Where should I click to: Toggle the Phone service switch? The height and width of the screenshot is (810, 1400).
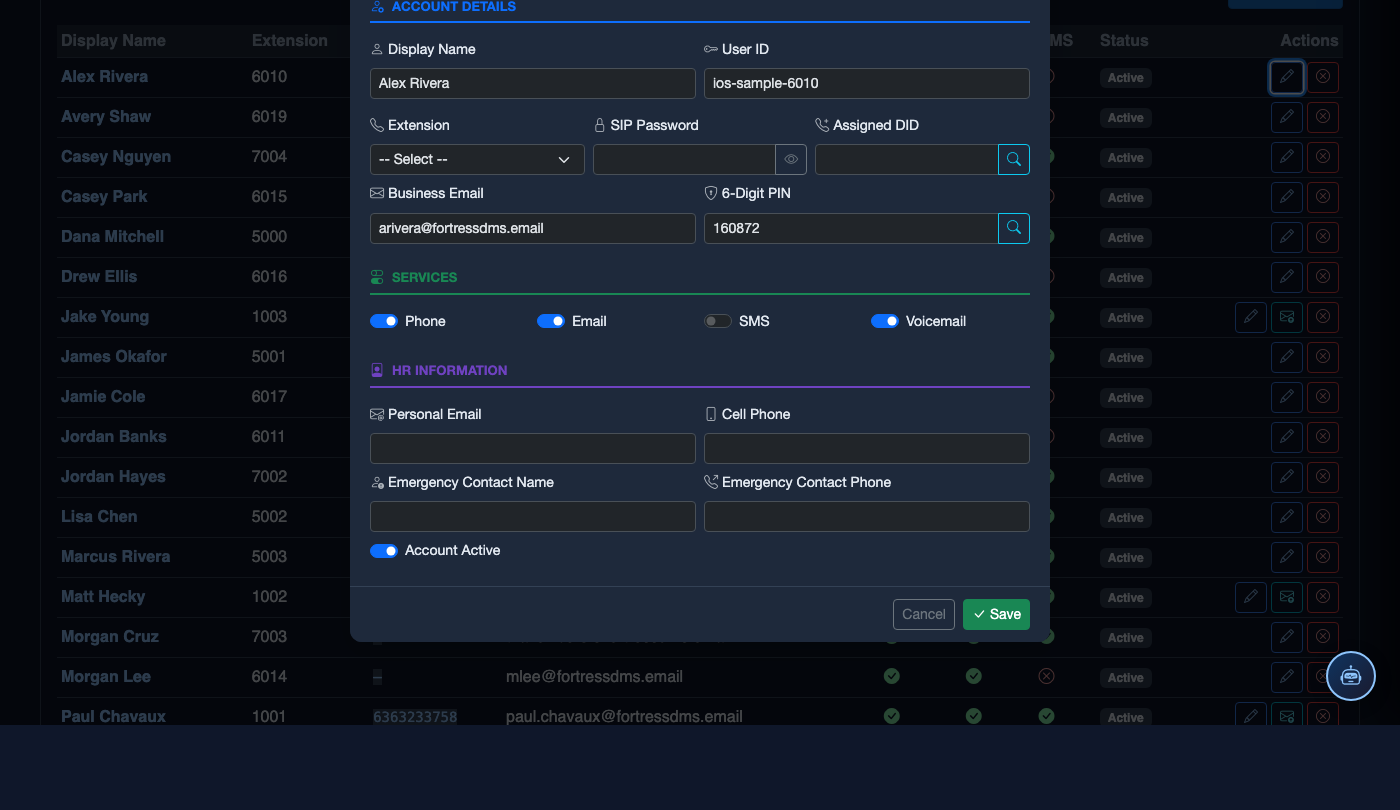tap(384, 321)
